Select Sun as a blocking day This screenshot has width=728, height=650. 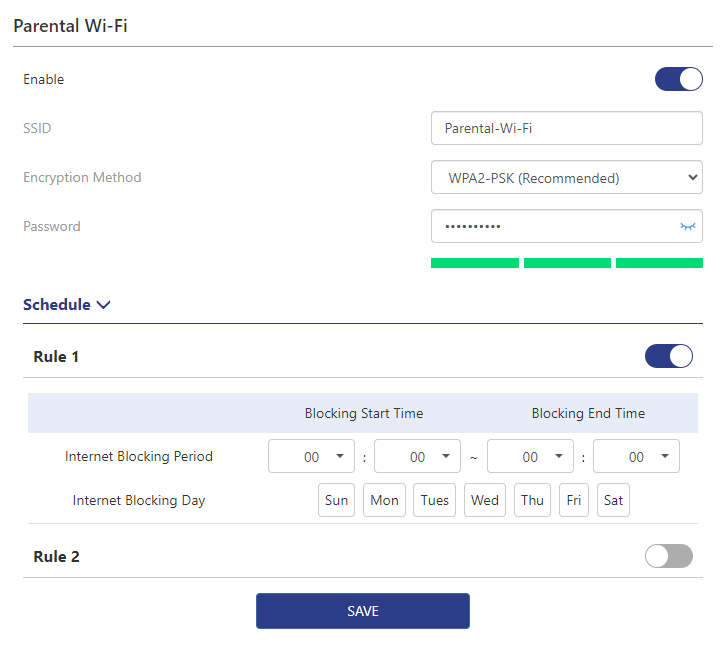click(337, 500)
